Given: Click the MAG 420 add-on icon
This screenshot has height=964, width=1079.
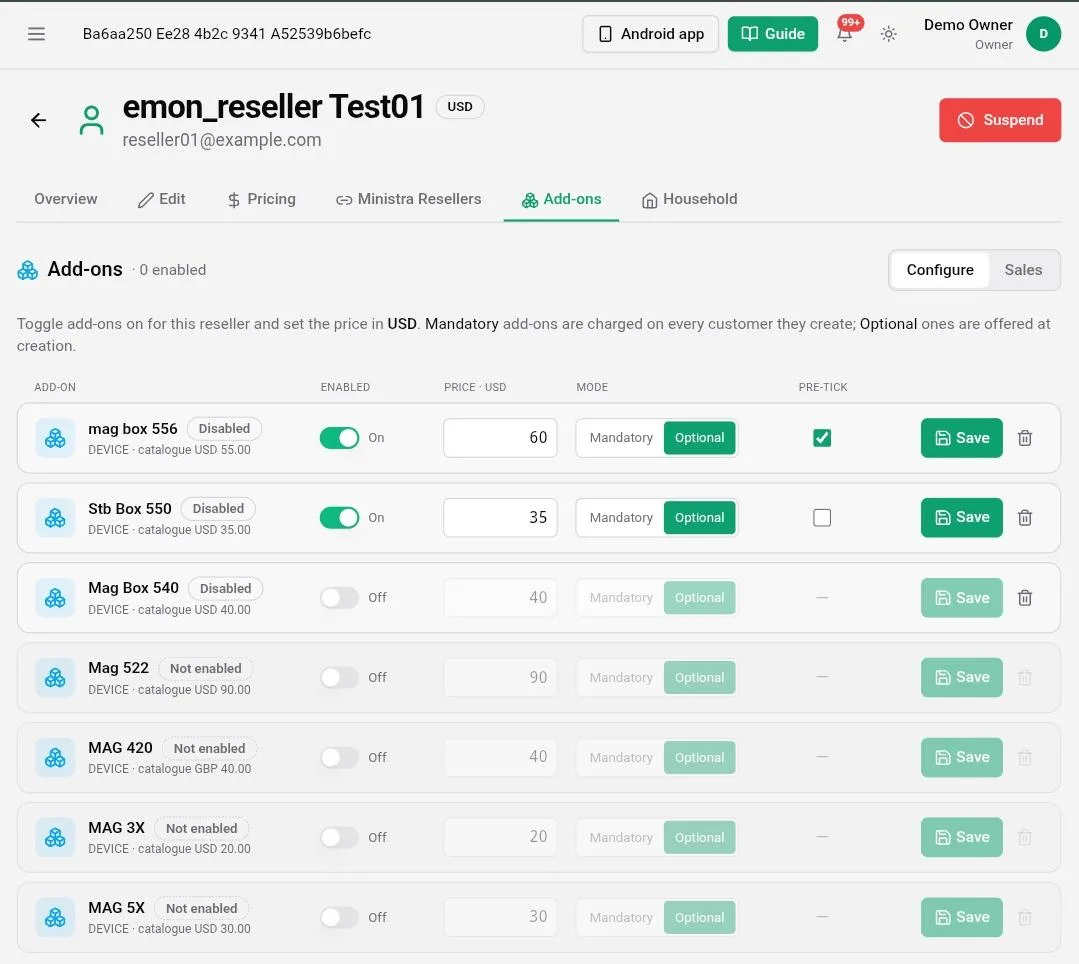Looking at the screenshot, I should click(55, 758).
